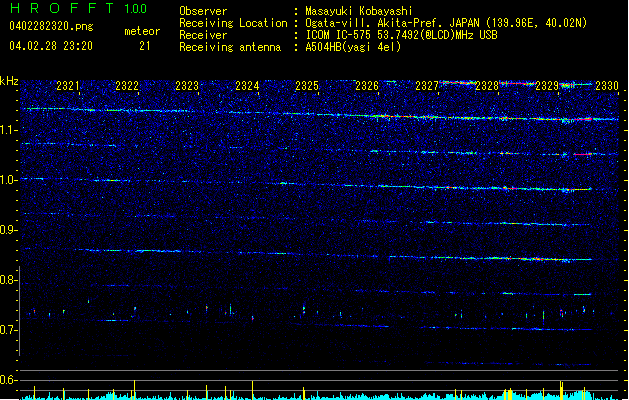Image resolution: width=629 pixels, height=400 pixels.
Task: Click the 2327 time marker
Action: pos(427,86)
